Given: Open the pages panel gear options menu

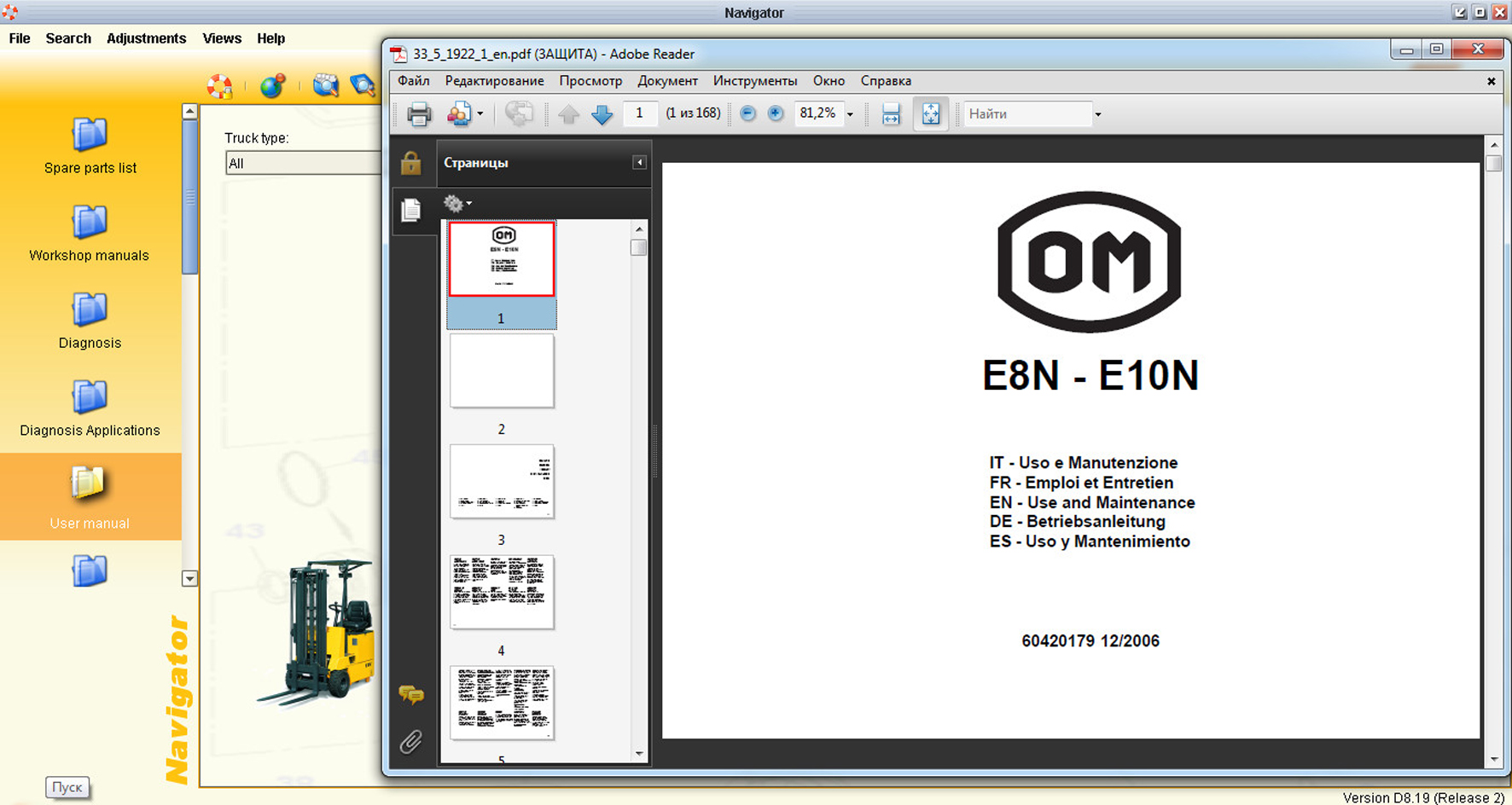Looking at the screenshot, I should pyautogui.click(x=457, y=204).
